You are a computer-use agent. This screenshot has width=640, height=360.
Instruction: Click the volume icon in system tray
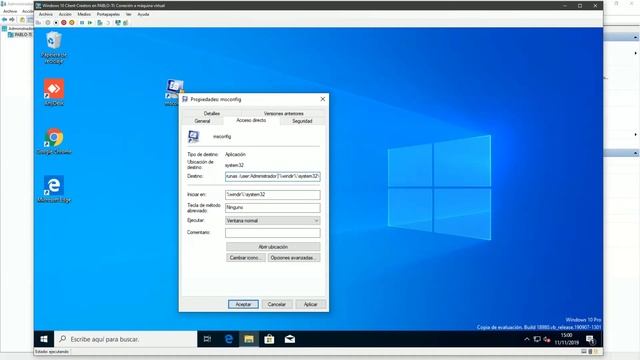pos(547,339)
